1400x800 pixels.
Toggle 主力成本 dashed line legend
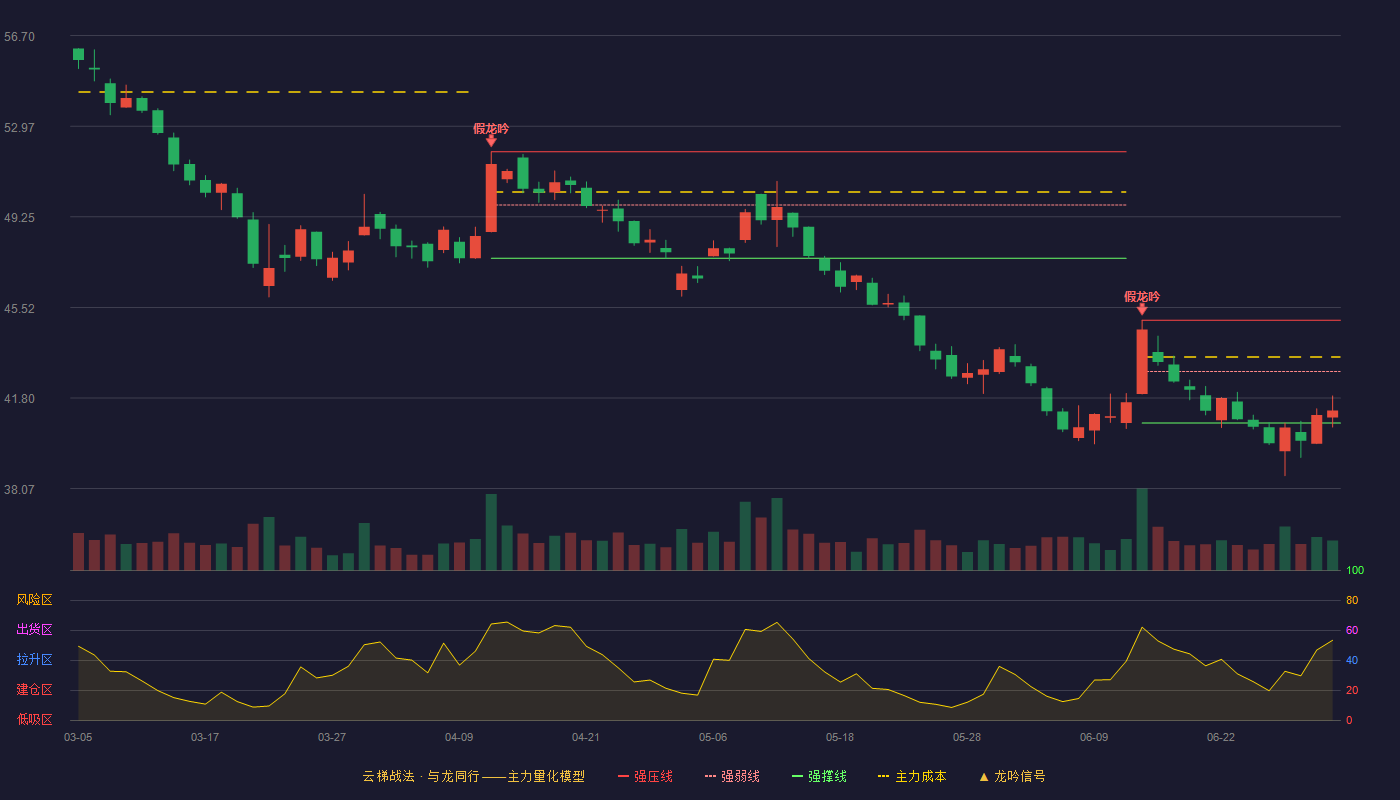tap(912, 776)
